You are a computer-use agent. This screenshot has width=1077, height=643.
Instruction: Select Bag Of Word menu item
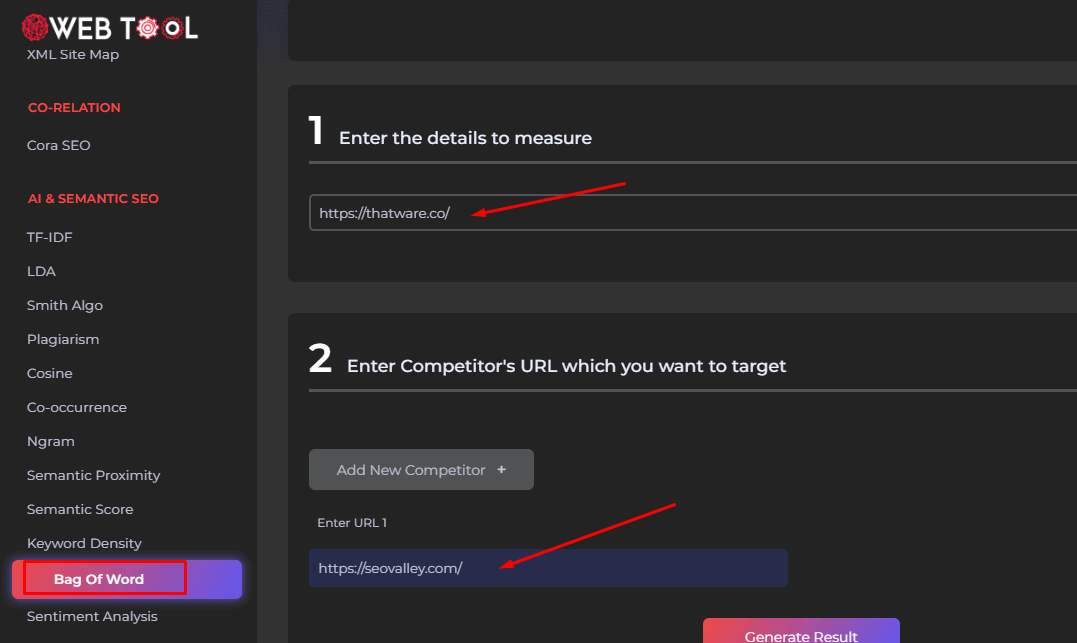tap(127, 579)
